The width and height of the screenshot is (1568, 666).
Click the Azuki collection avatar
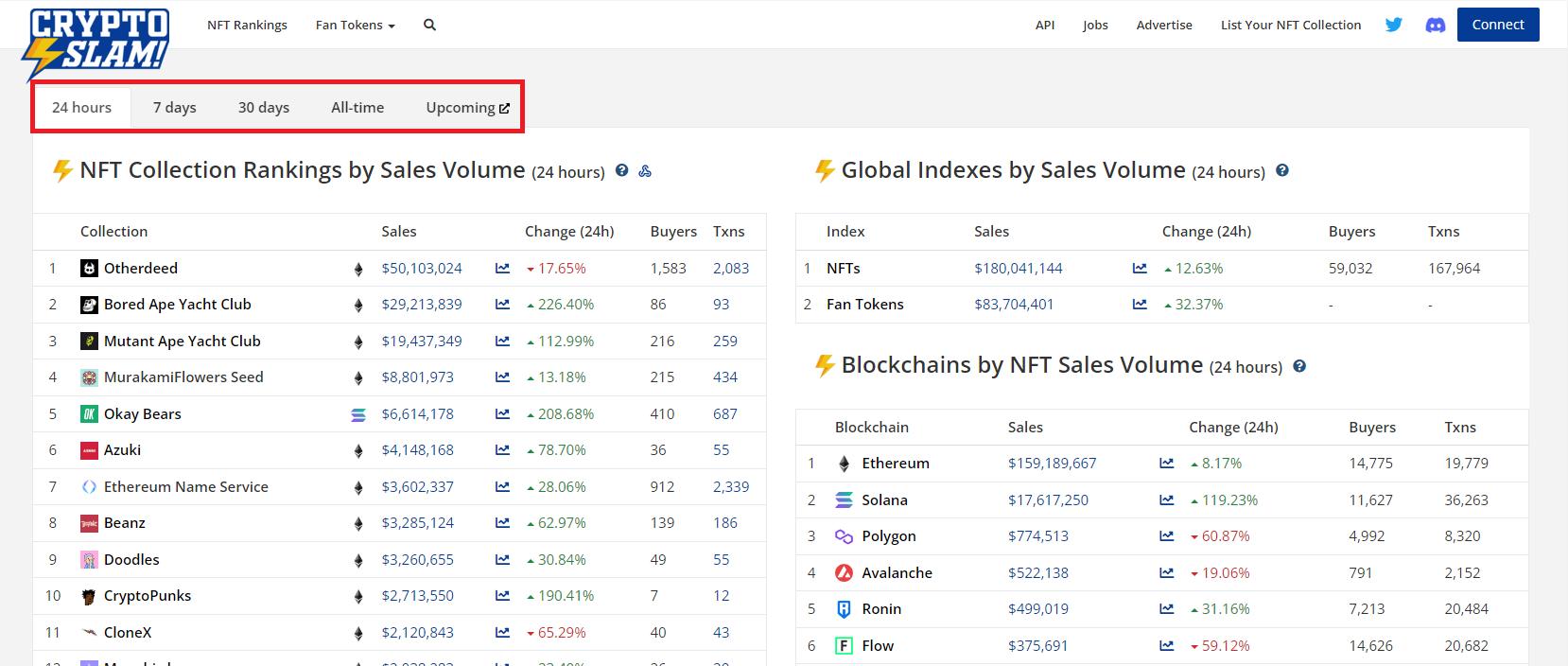pyautogui.click(x=89, y=450)
